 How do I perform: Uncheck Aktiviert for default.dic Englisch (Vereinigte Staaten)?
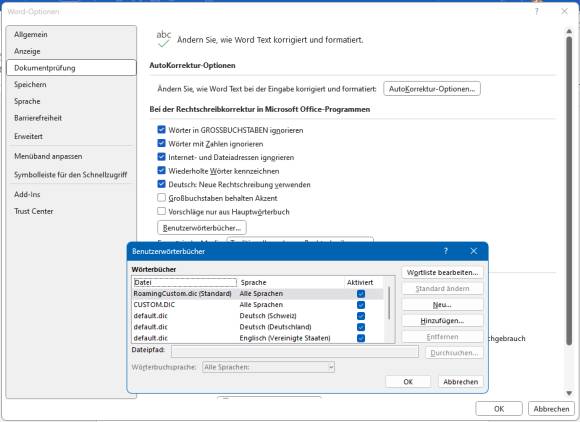pyautogui.click(x=361, y=338)
